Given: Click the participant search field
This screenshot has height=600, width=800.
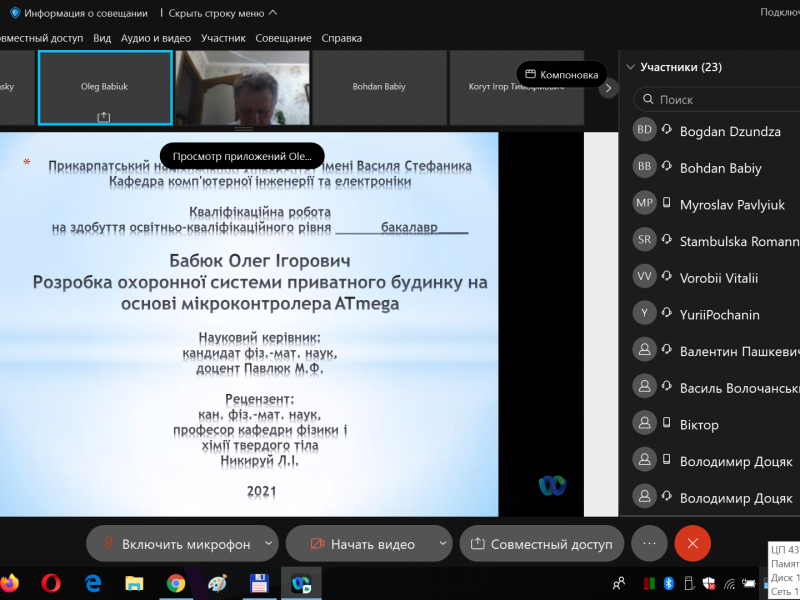Looking at the screenshot, I should (x=720, y=100).
